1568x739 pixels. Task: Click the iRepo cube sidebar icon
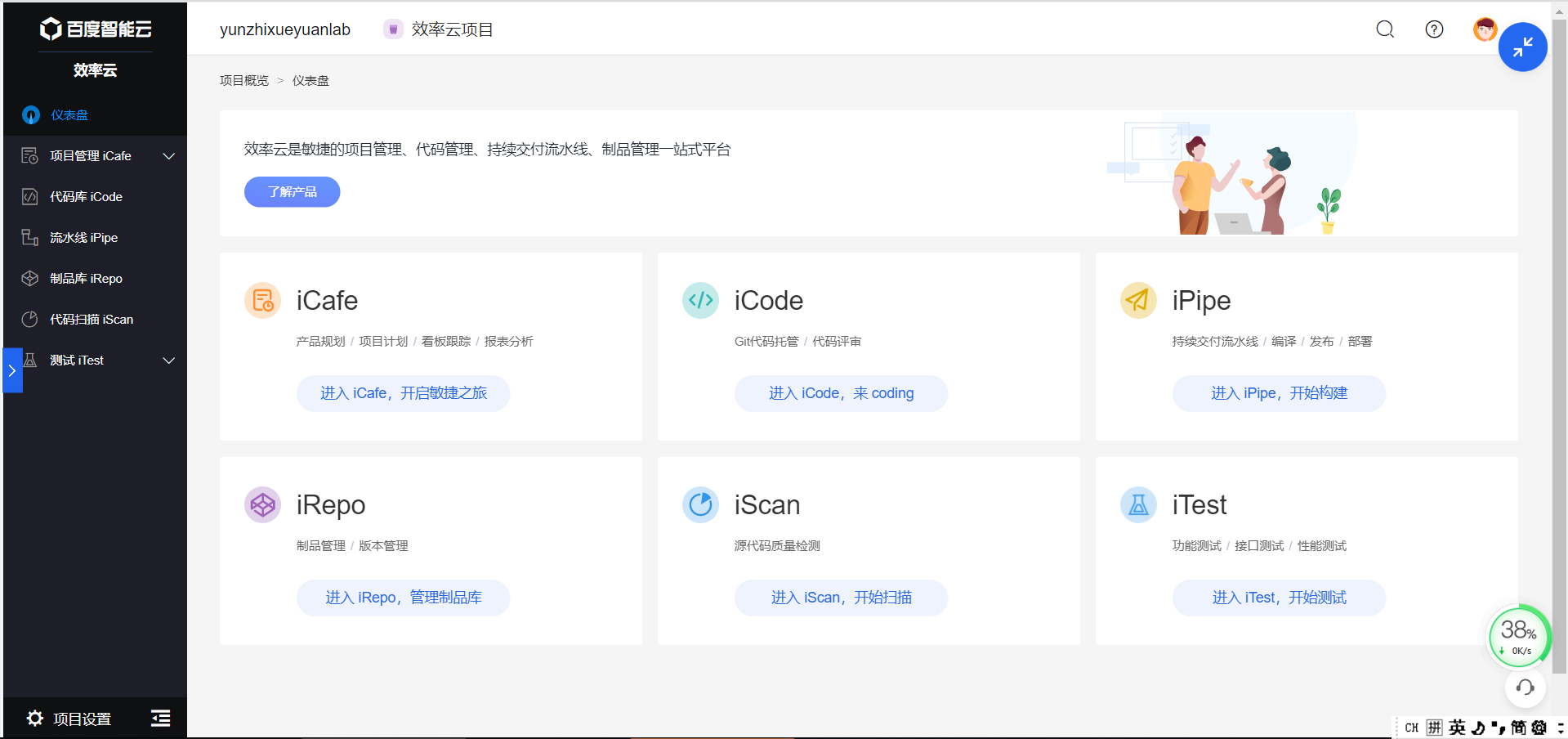click(x=30, y=279)
